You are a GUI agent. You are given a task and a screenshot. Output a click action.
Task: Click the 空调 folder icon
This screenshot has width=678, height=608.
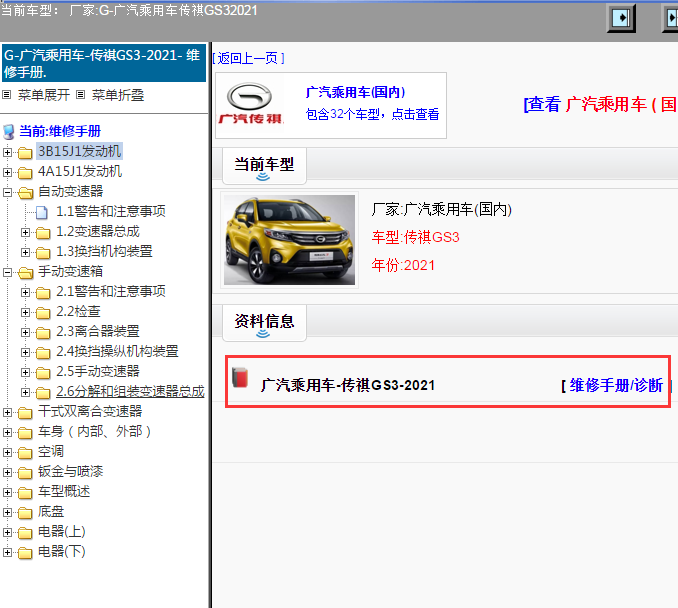pyautogui.click(x=25, y=452)
